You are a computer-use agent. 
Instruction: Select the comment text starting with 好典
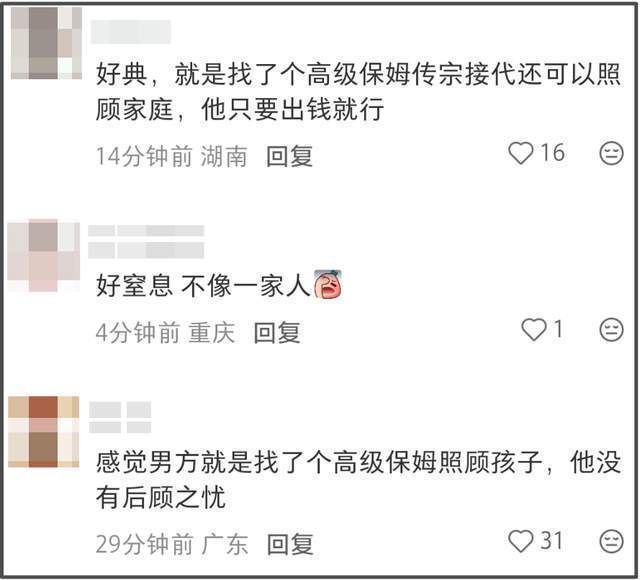358,92
